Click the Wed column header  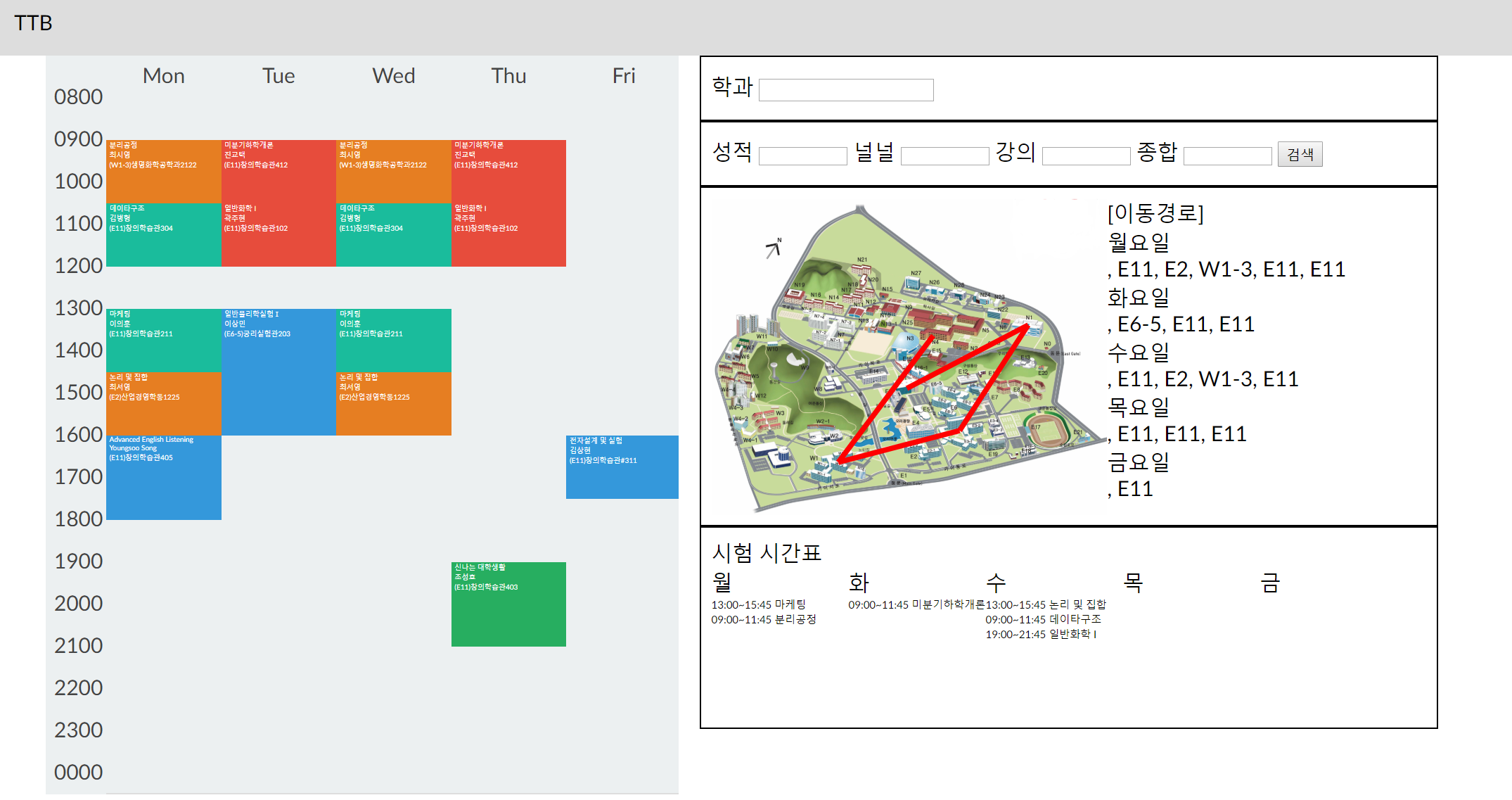393,76
